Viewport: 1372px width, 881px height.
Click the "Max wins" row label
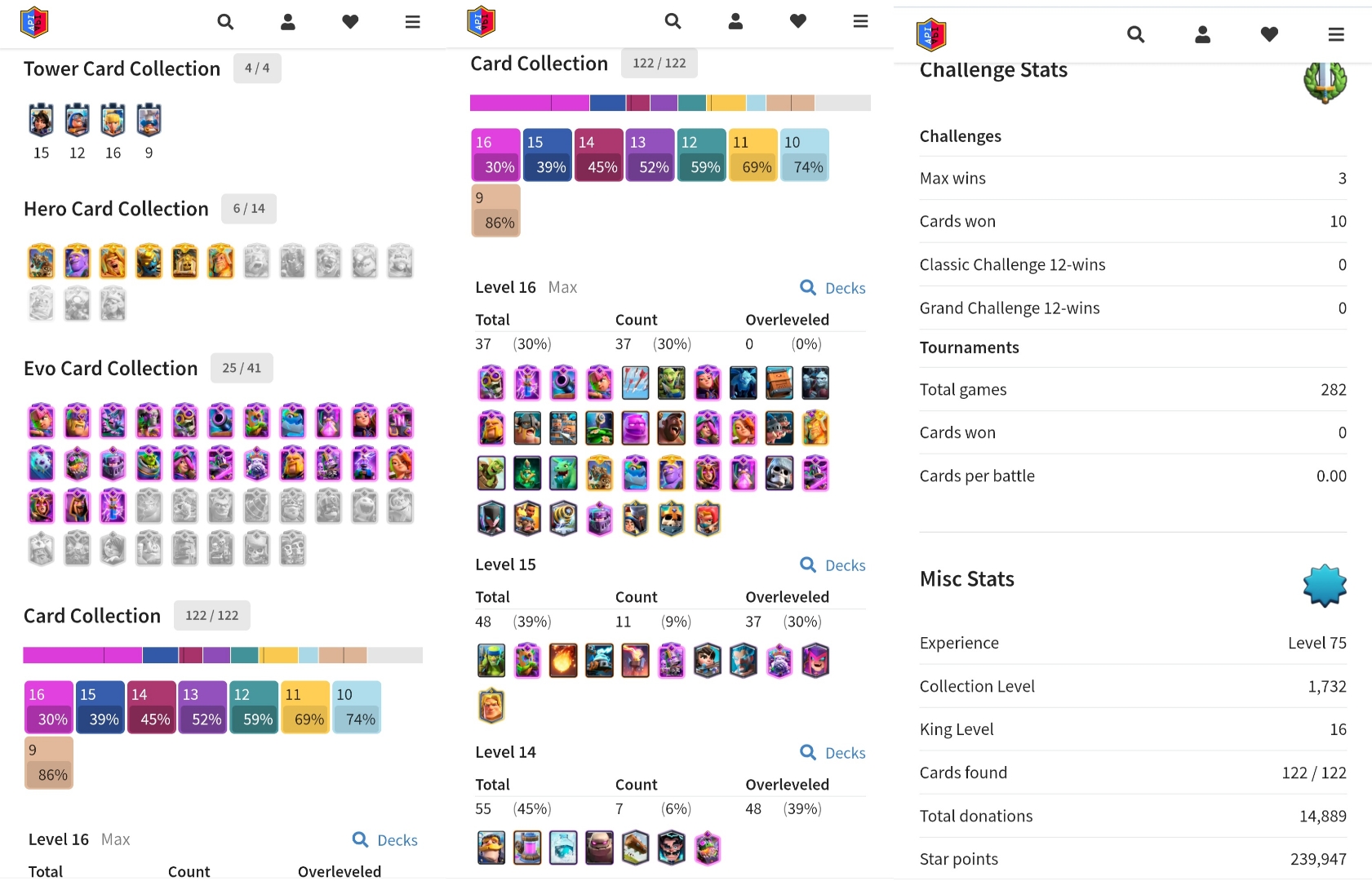(x=952, y=179)
